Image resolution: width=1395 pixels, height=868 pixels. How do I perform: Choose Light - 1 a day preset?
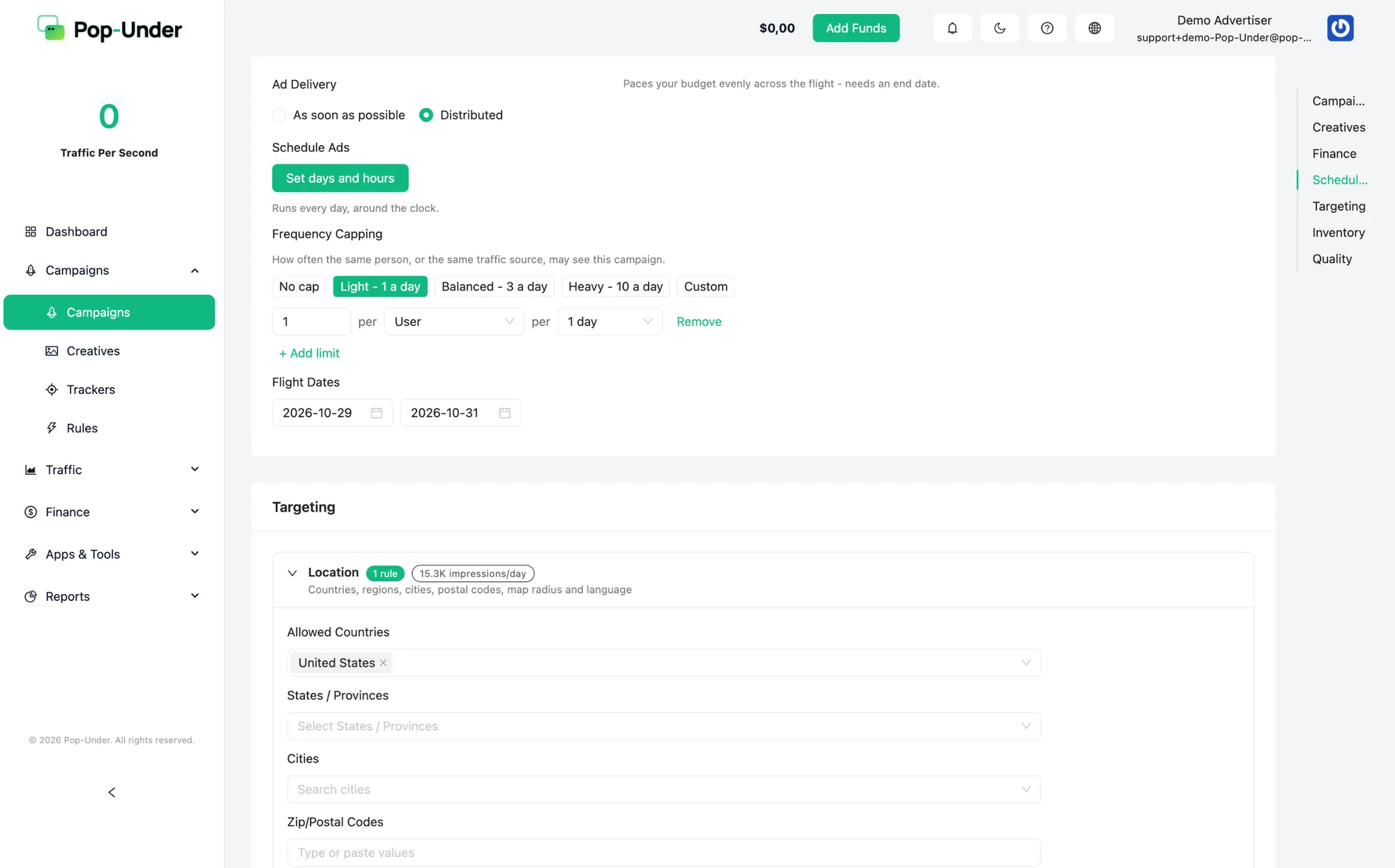380,287
